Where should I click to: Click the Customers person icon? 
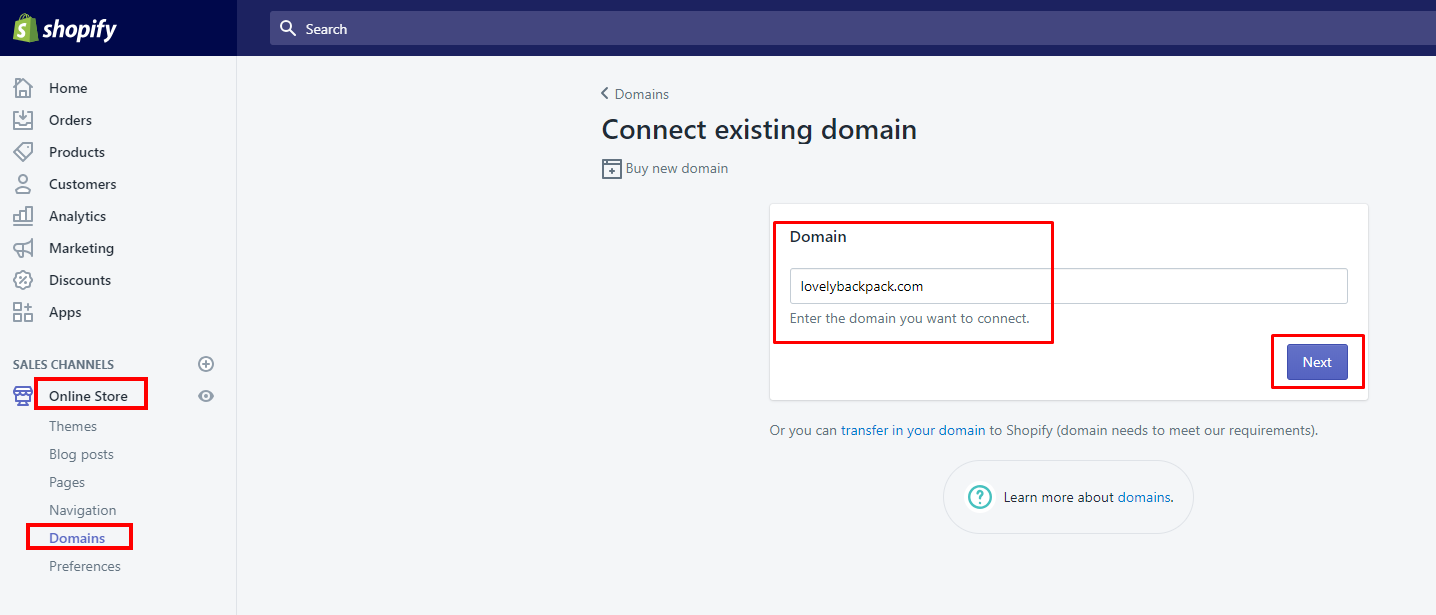point(23,184)
